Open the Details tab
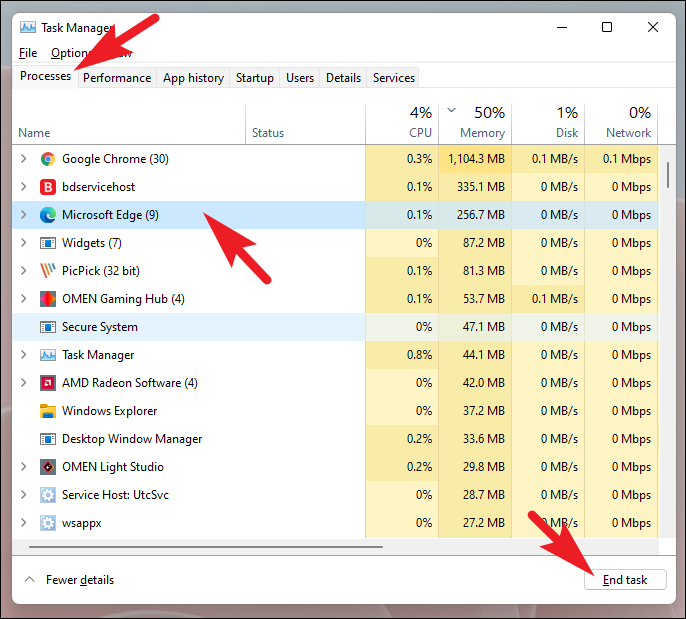 click(343, 78)
